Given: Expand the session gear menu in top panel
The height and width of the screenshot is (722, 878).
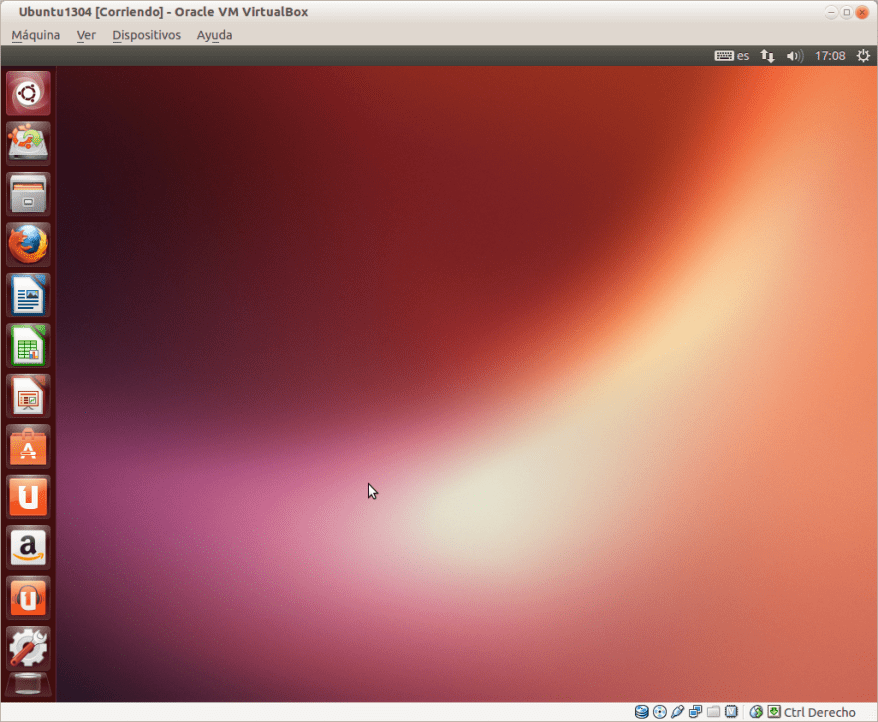Looking at the screenshot, I should (863, 56).
